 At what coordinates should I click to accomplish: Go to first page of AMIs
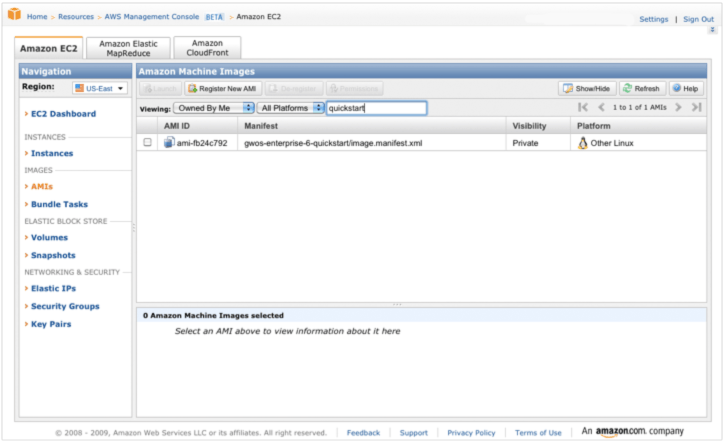tap(583, 107)
